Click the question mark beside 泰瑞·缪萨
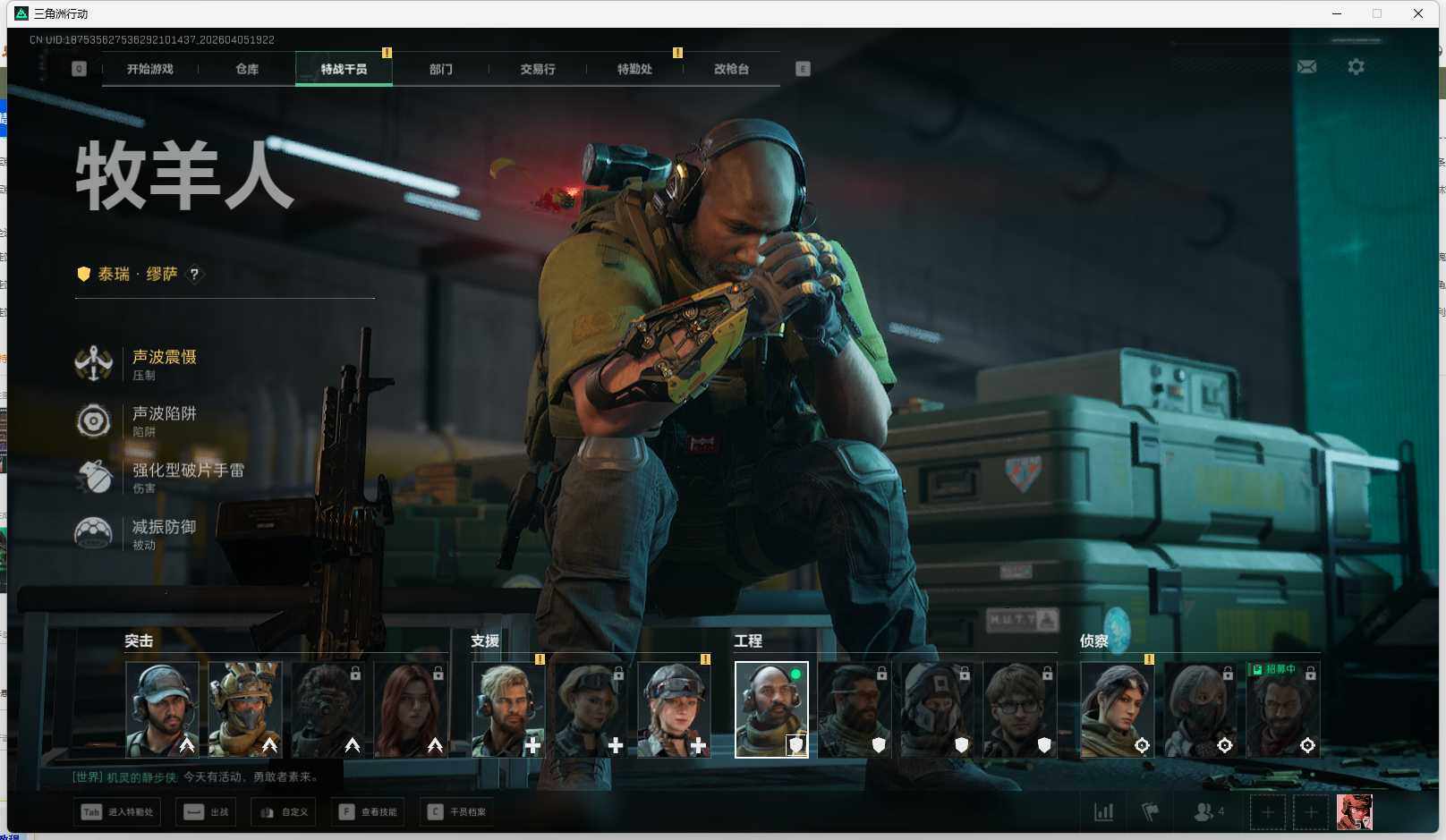Viewport: 1446px width, 840px height. pyautogui.click(x=194, y=275)
